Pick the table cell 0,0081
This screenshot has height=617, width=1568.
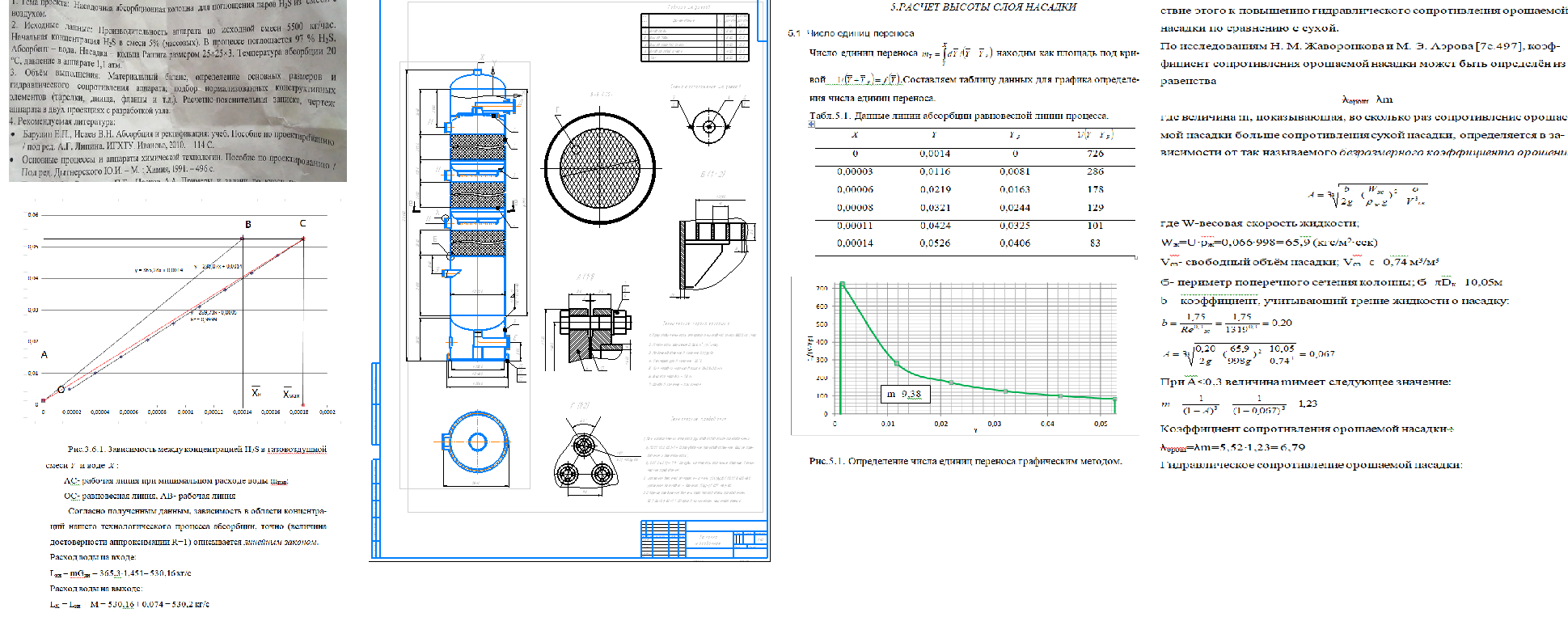pyautogui.click(x=1015, y=171)
